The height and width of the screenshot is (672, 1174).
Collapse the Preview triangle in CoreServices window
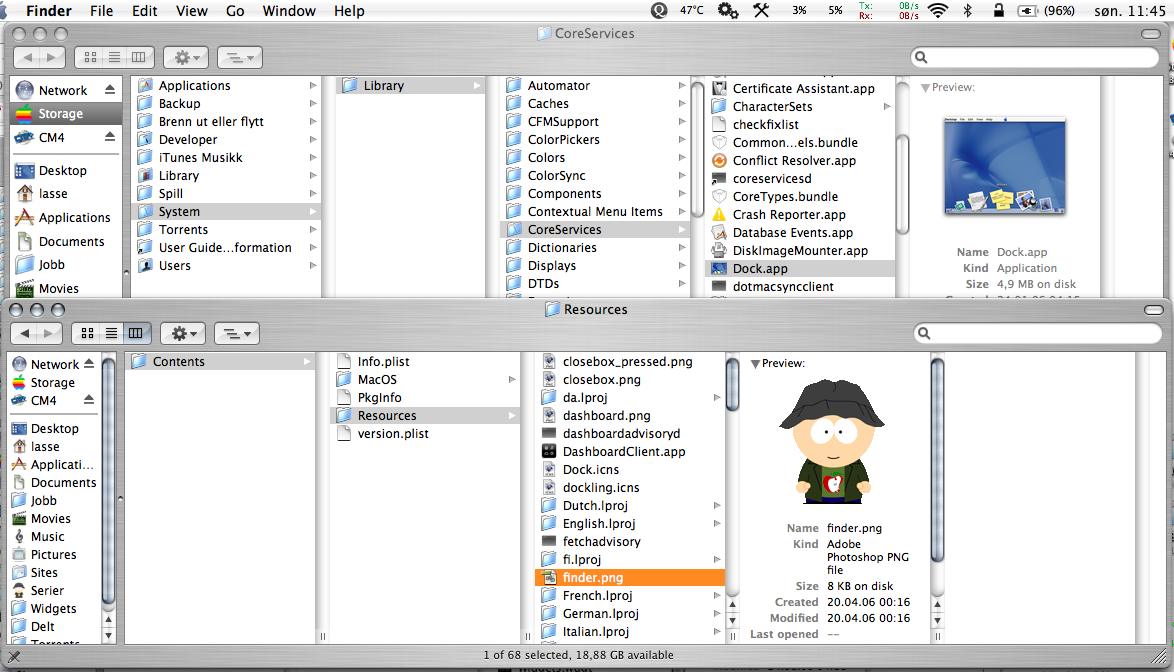(x=925, y=88)
